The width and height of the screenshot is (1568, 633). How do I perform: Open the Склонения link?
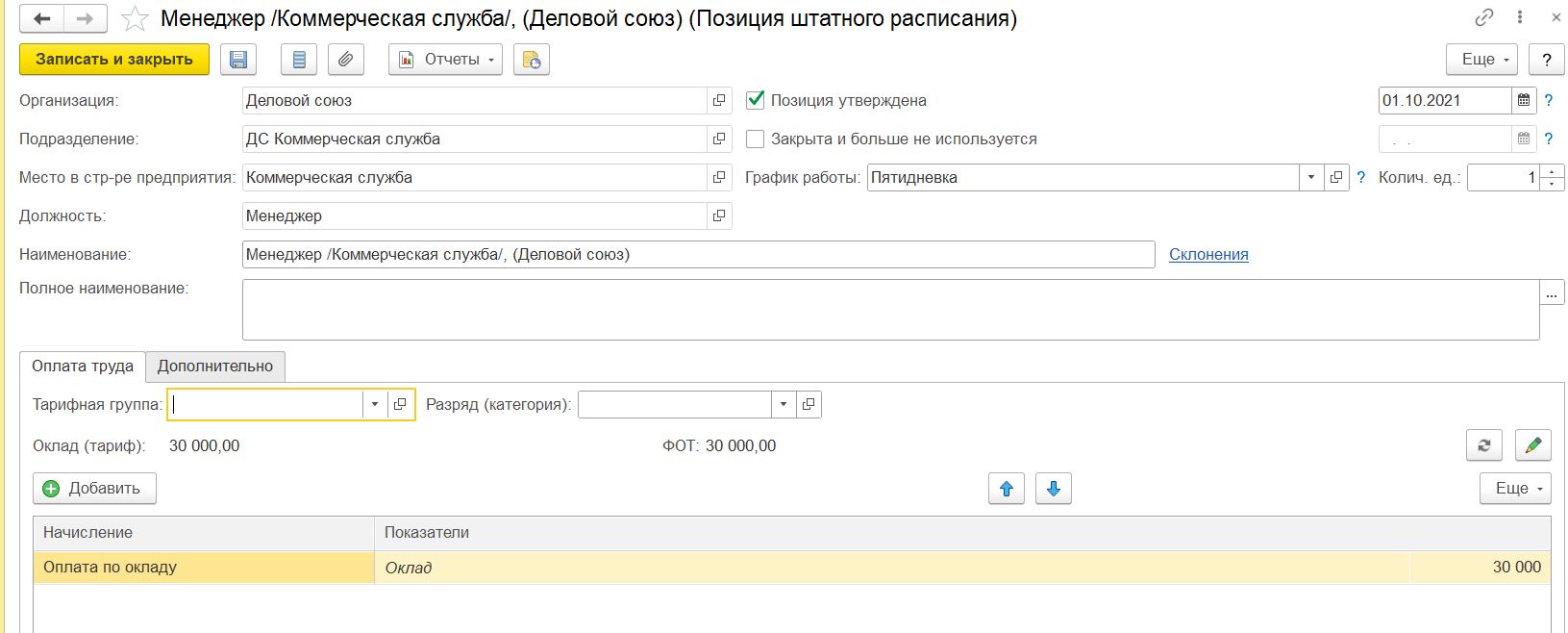click(1208, 255)
